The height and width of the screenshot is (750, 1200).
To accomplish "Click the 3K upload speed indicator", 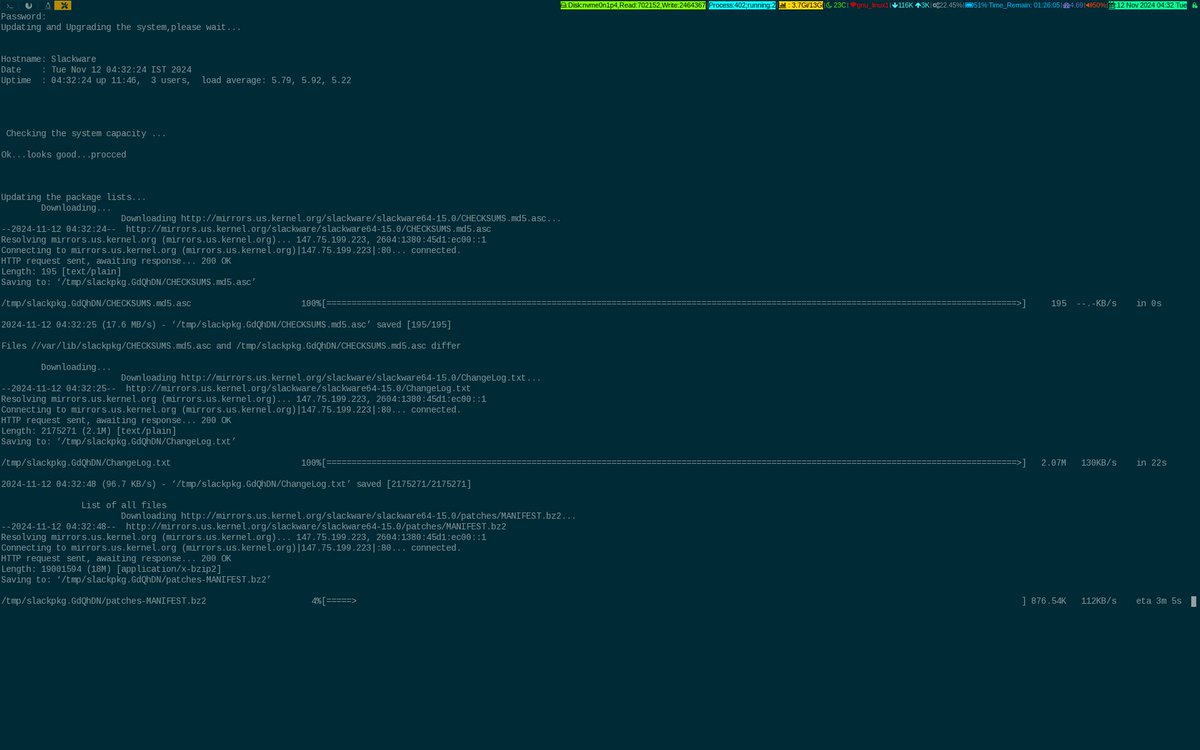I will point(923,5).
